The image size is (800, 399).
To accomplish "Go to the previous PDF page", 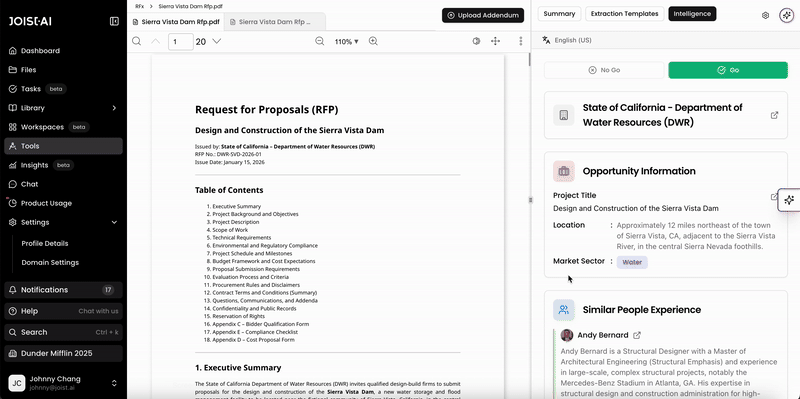I will [156, 41].
